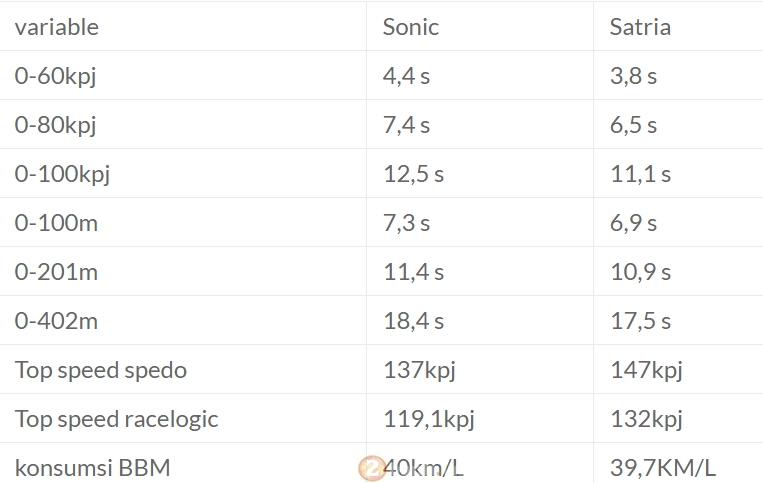Click the Sonic 119,1kpj value
The height and width of the screenshot is (483, 763).
click(x=429, y=420)
